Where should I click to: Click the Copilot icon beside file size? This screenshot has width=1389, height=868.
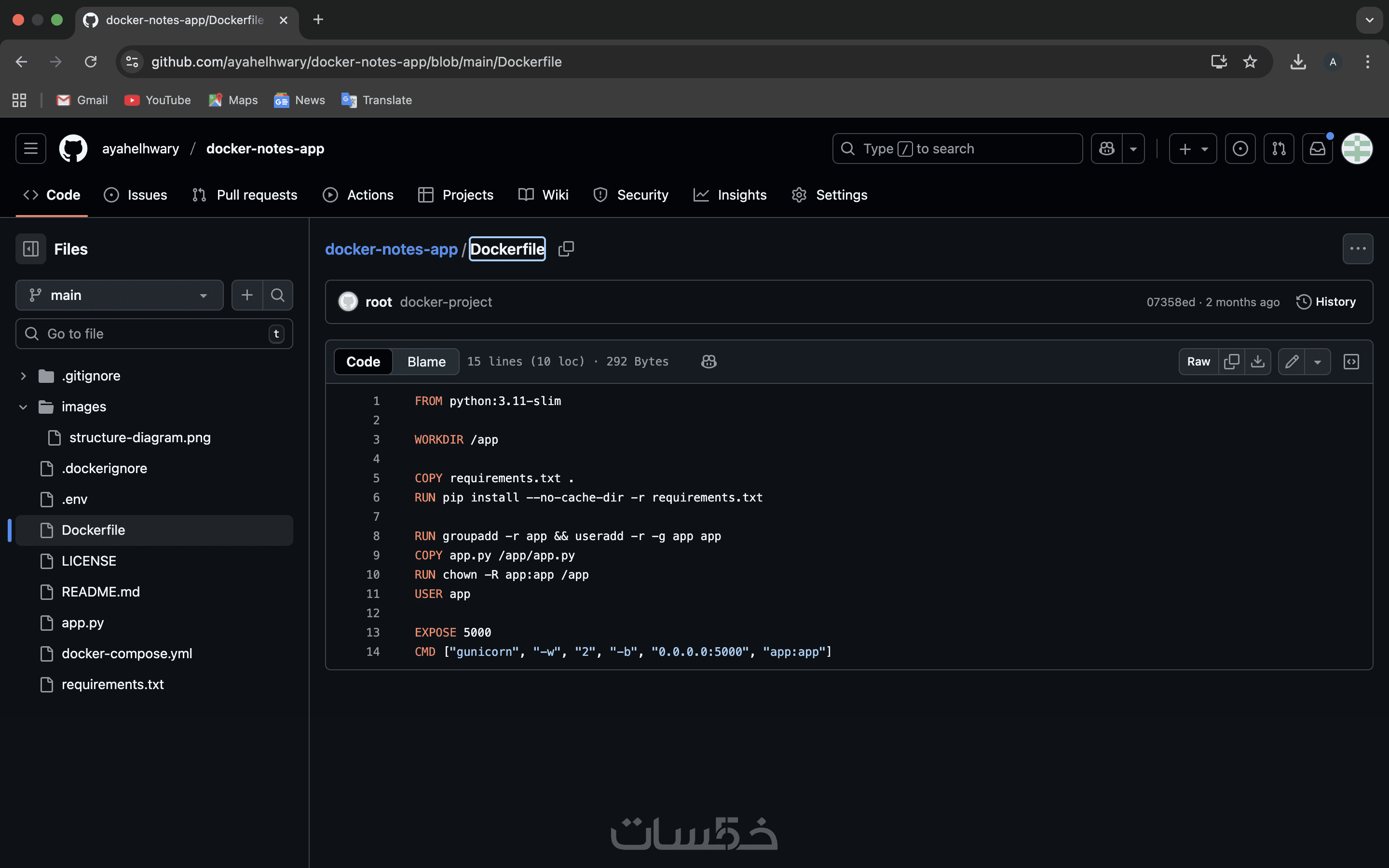709,361
